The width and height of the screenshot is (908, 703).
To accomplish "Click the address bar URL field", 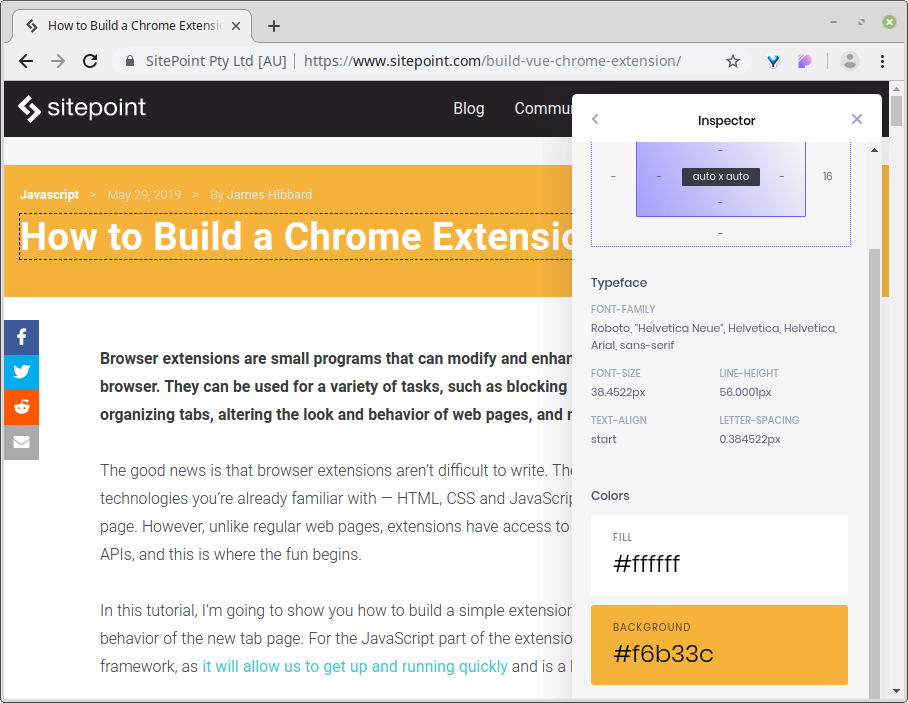I will click(500, 61).
